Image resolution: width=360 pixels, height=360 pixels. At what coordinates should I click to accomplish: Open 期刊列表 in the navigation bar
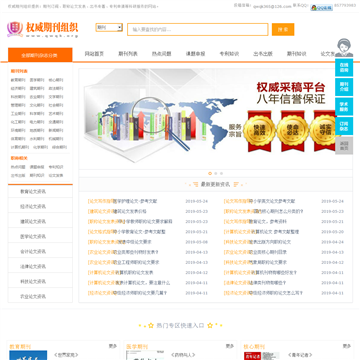click(128, 54)
